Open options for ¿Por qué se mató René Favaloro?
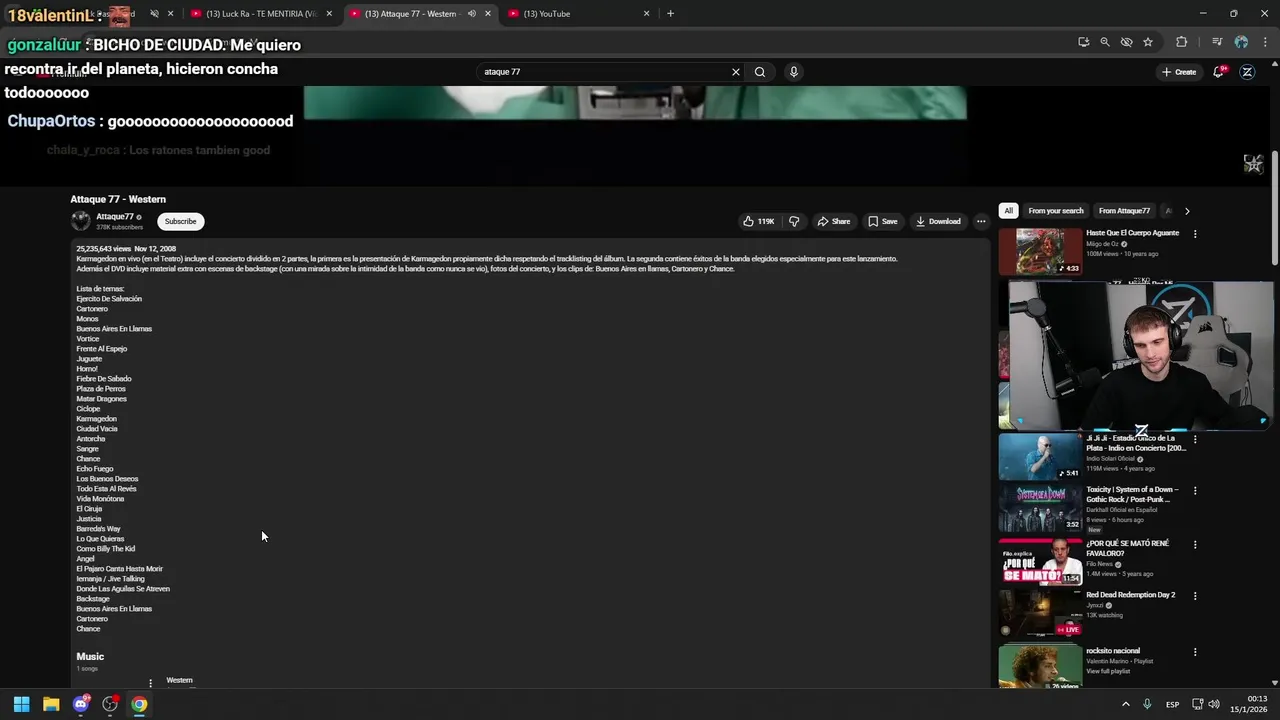This screenshot has width=1280, height=720. point(1195,545)
